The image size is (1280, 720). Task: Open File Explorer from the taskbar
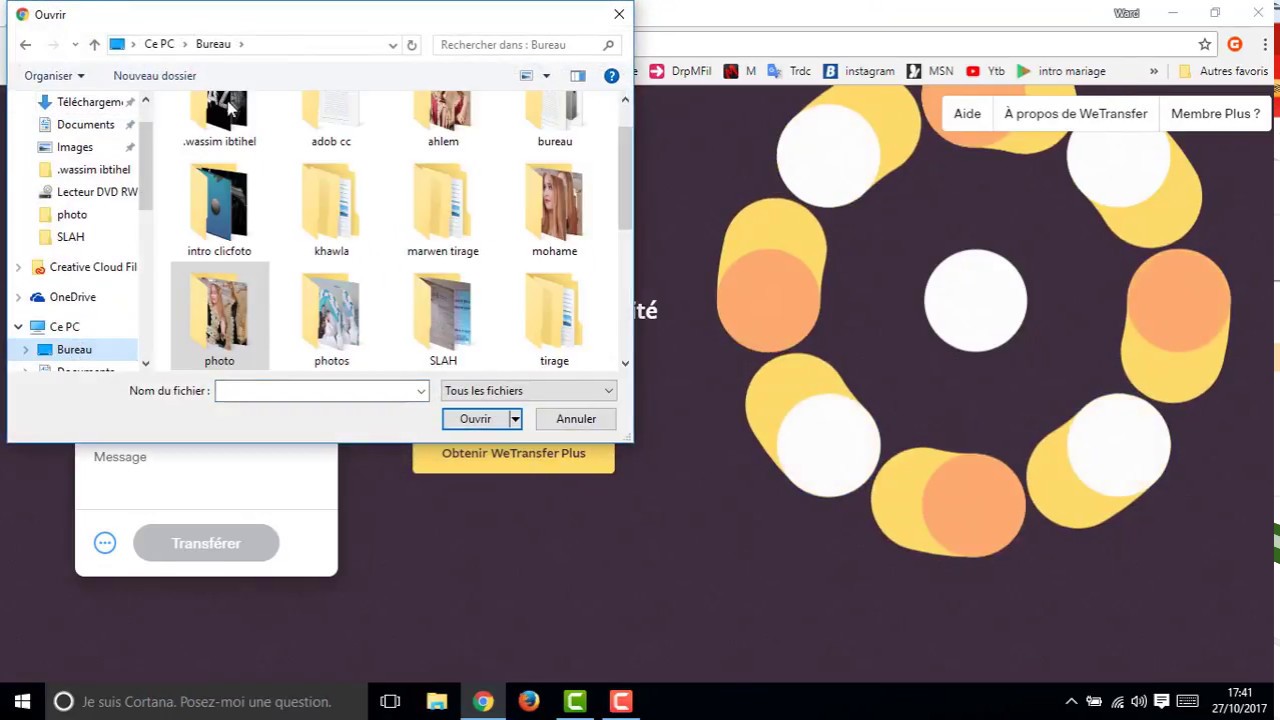(x=437, y=701)
